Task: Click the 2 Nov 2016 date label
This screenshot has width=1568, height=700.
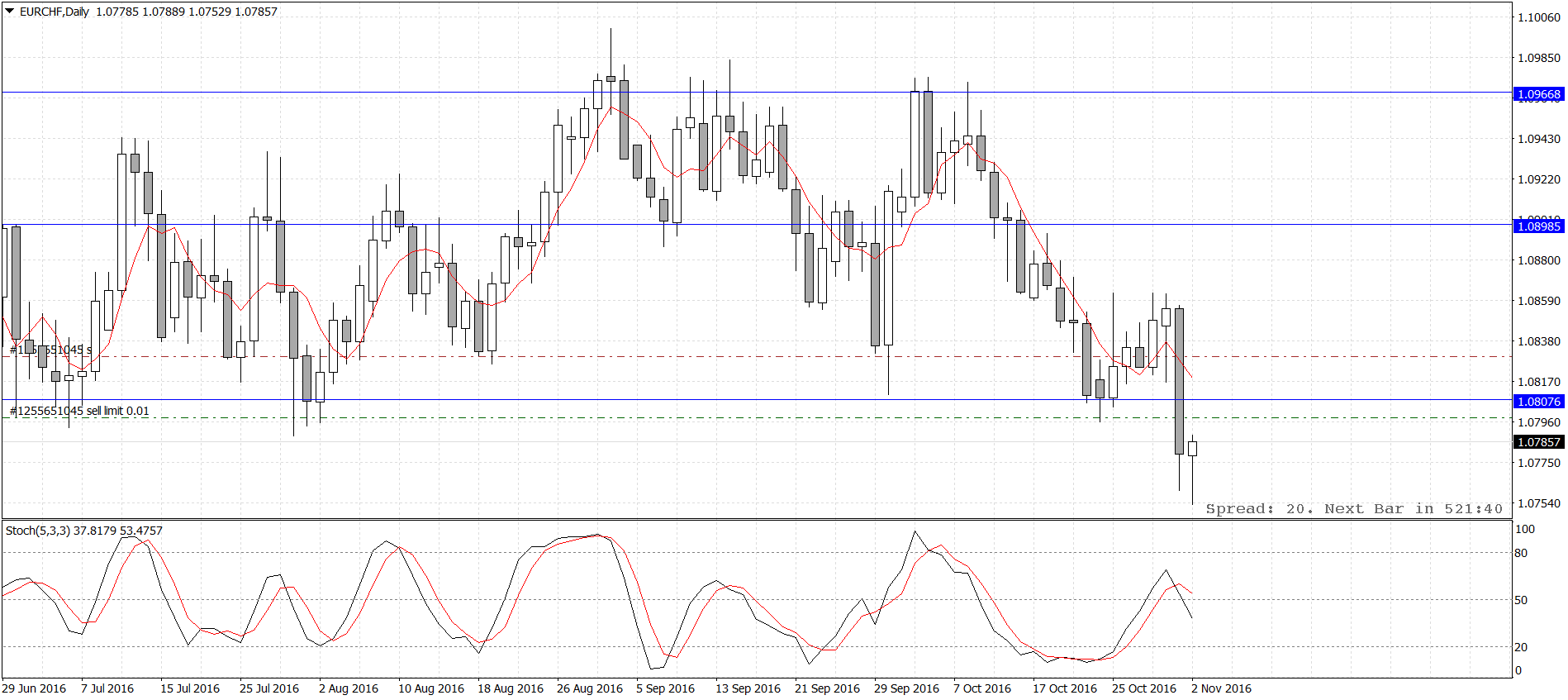Action: coord(1221,688)
